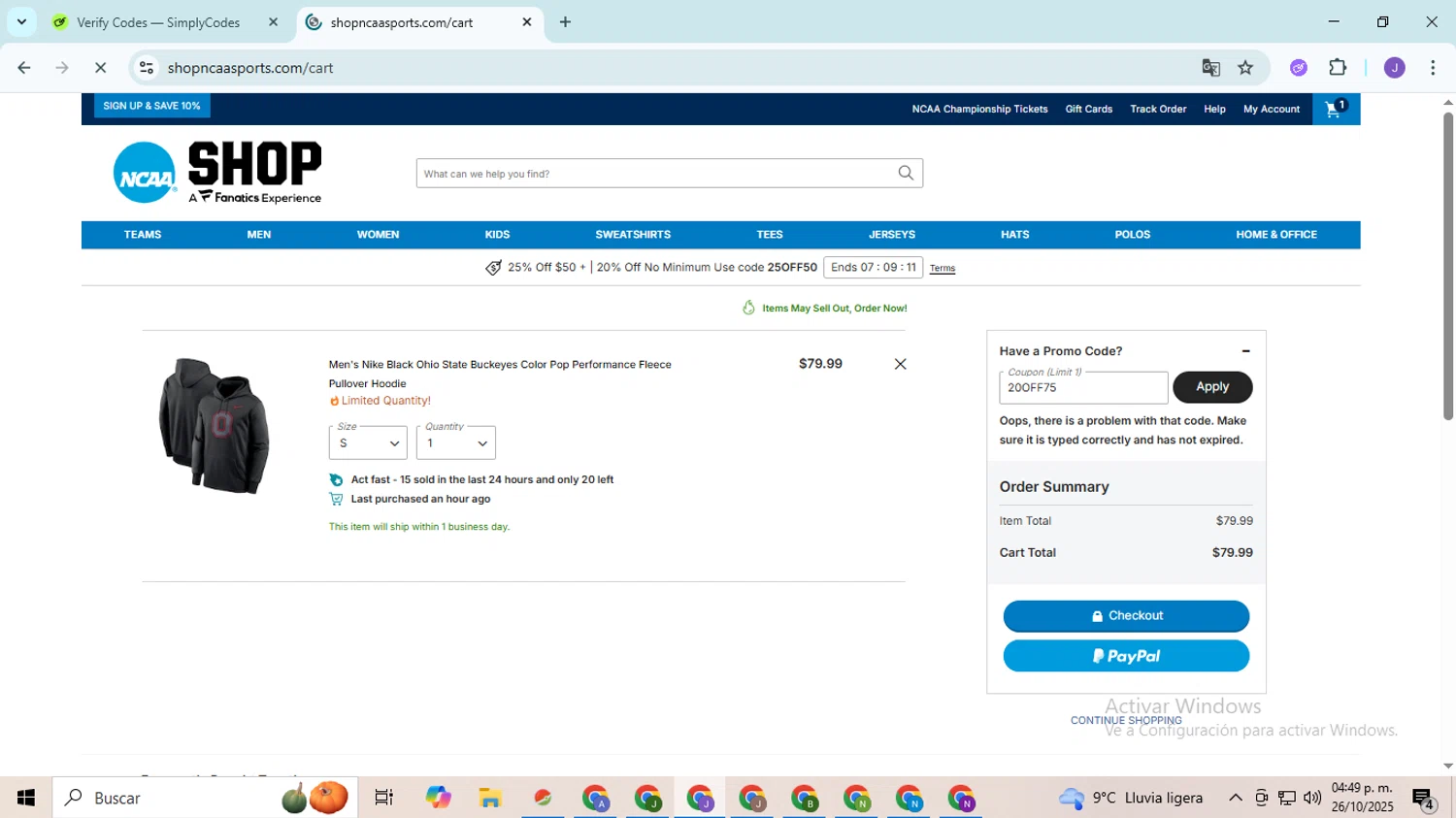The width and height of the screenshot is (1456, 818).
Task: Open the SWEATSHIRTS menu
Action: [633, 235]
